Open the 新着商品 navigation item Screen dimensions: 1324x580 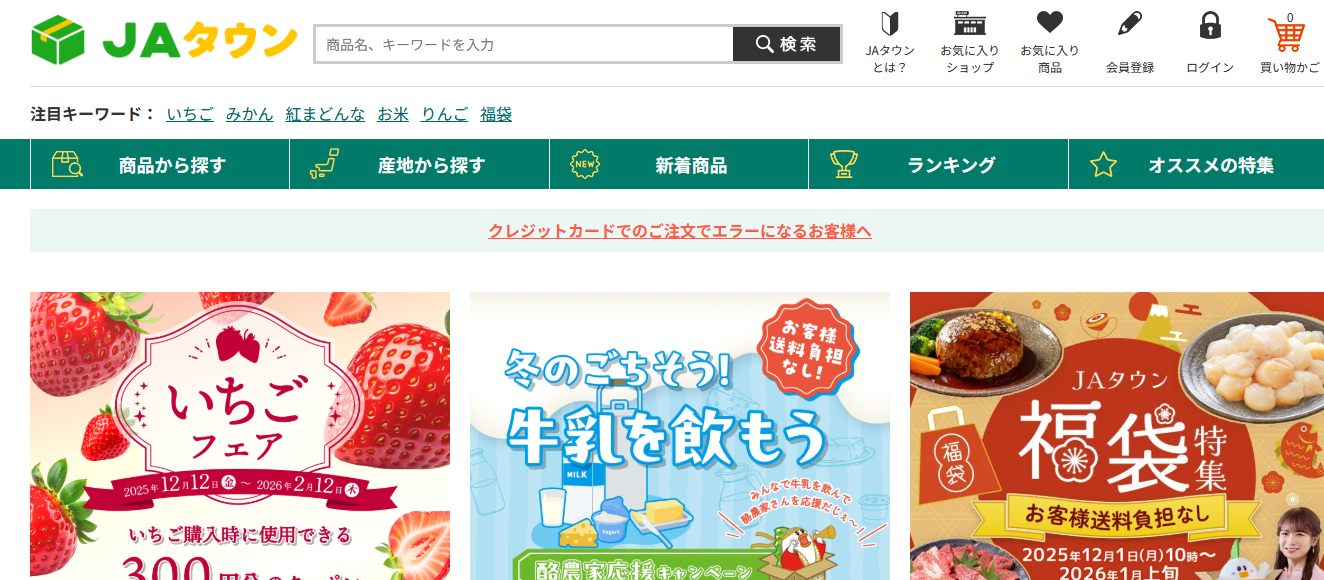click(679, 165)
